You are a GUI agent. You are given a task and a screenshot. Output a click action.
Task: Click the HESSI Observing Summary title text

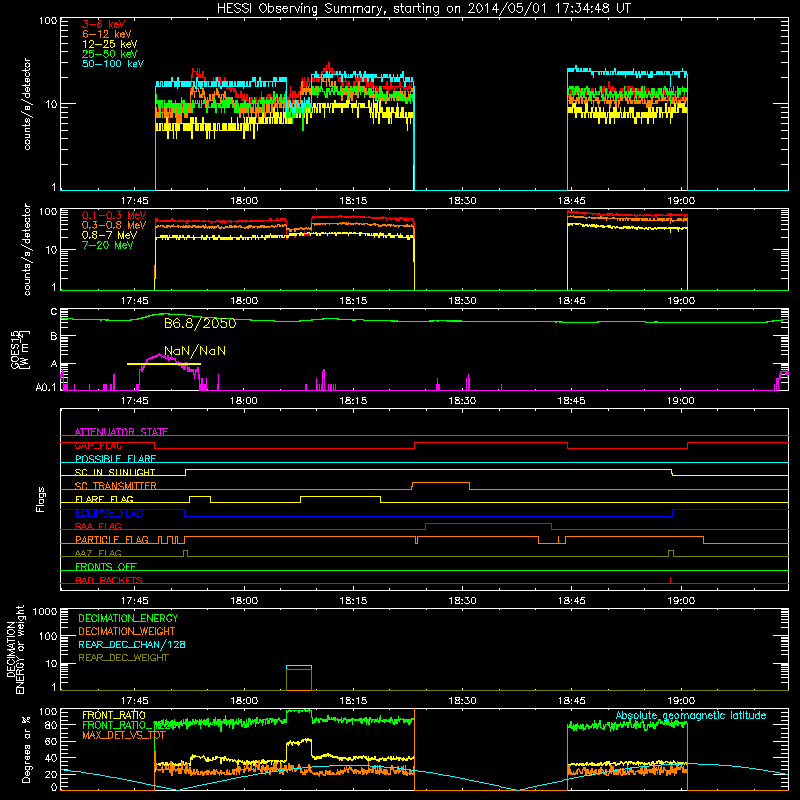point(423,8)
